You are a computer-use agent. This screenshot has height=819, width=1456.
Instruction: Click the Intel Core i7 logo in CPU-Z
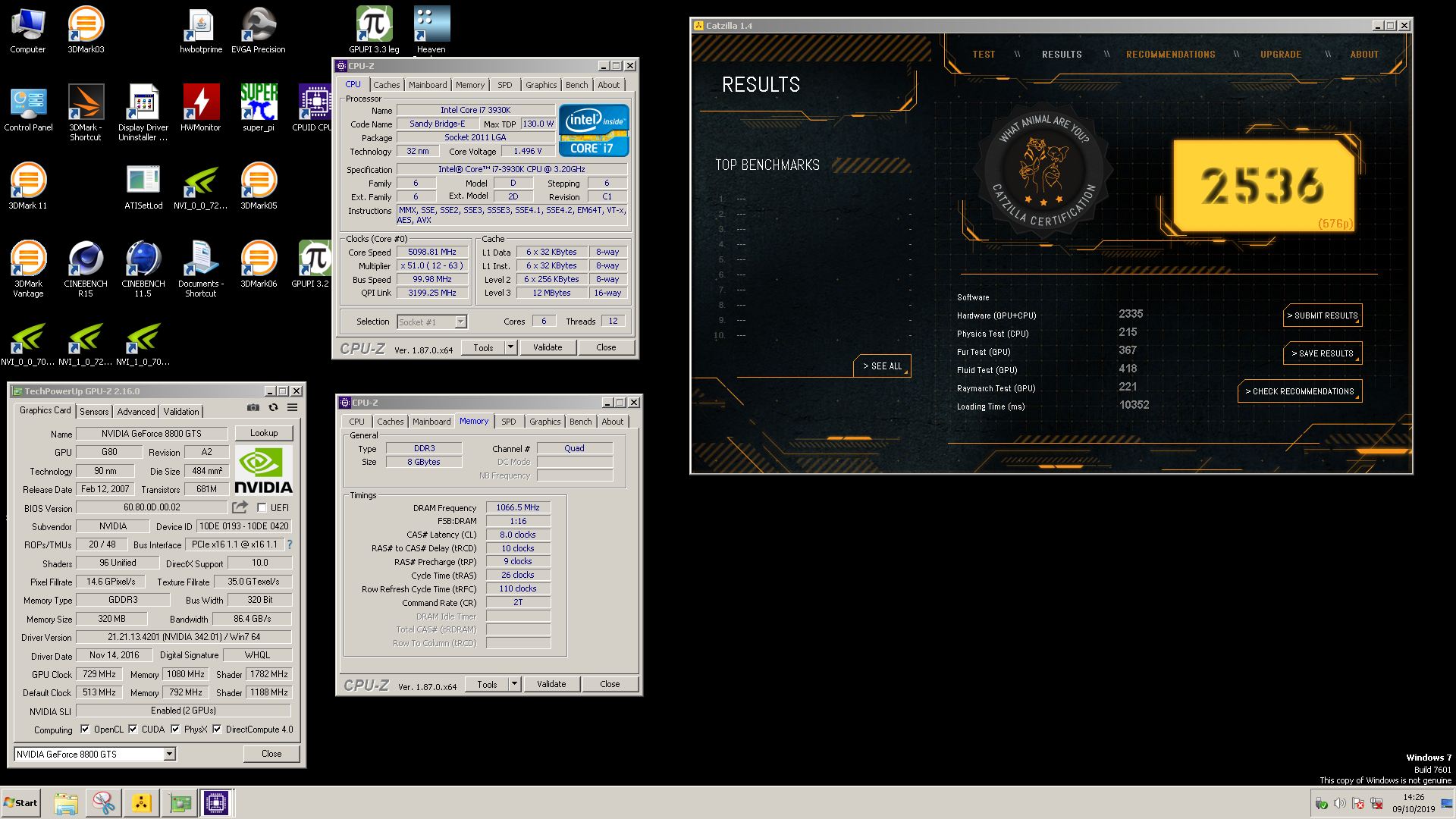pyautogui.click(x=594, y=130)
